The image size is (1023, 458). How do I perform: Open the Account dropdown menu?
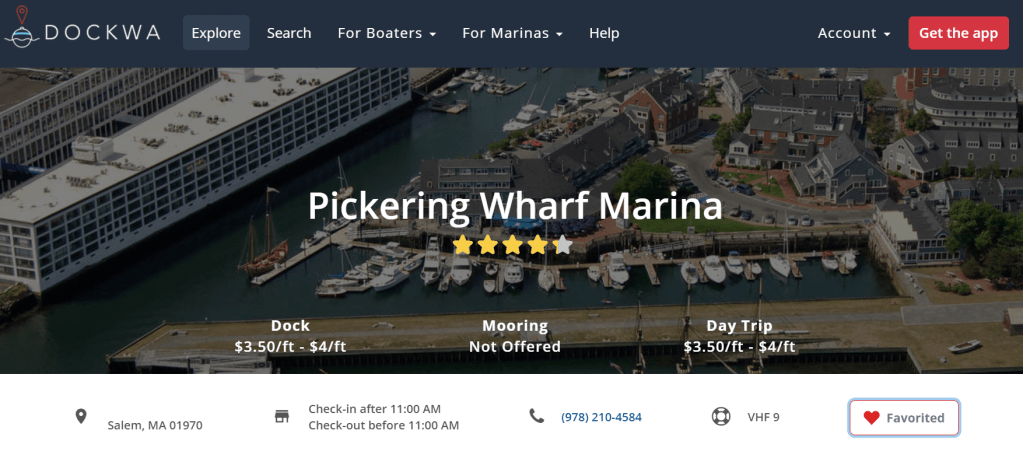pyautogui.click(x=854, y=33)
